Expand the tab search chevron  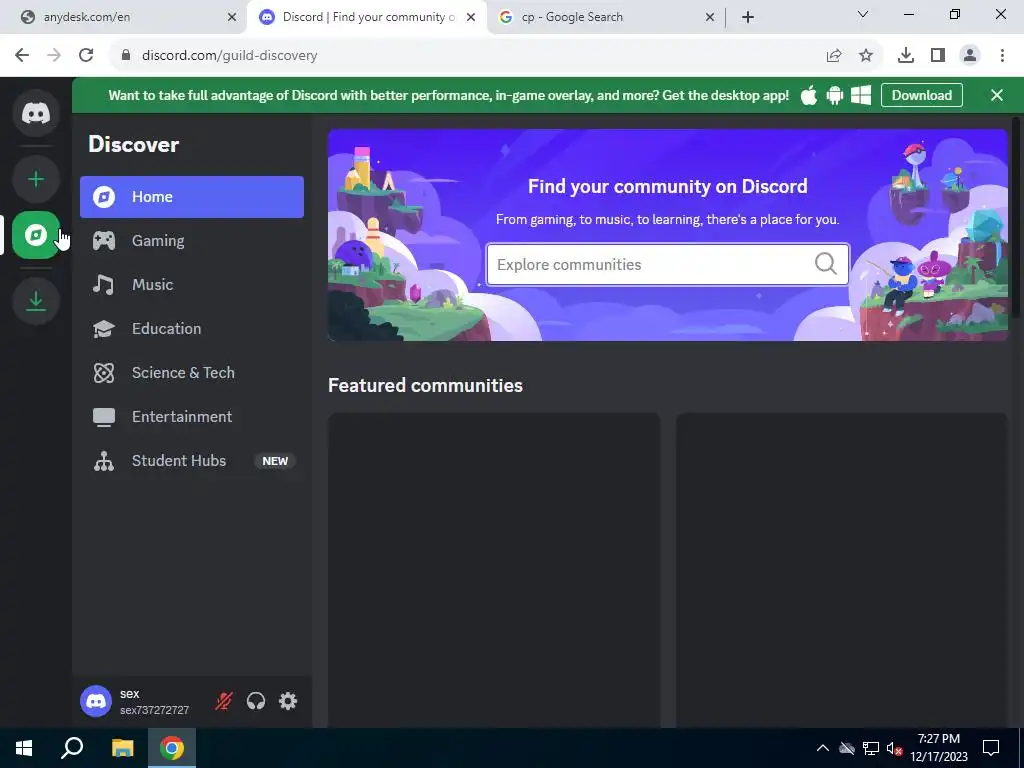click(863, 14)
